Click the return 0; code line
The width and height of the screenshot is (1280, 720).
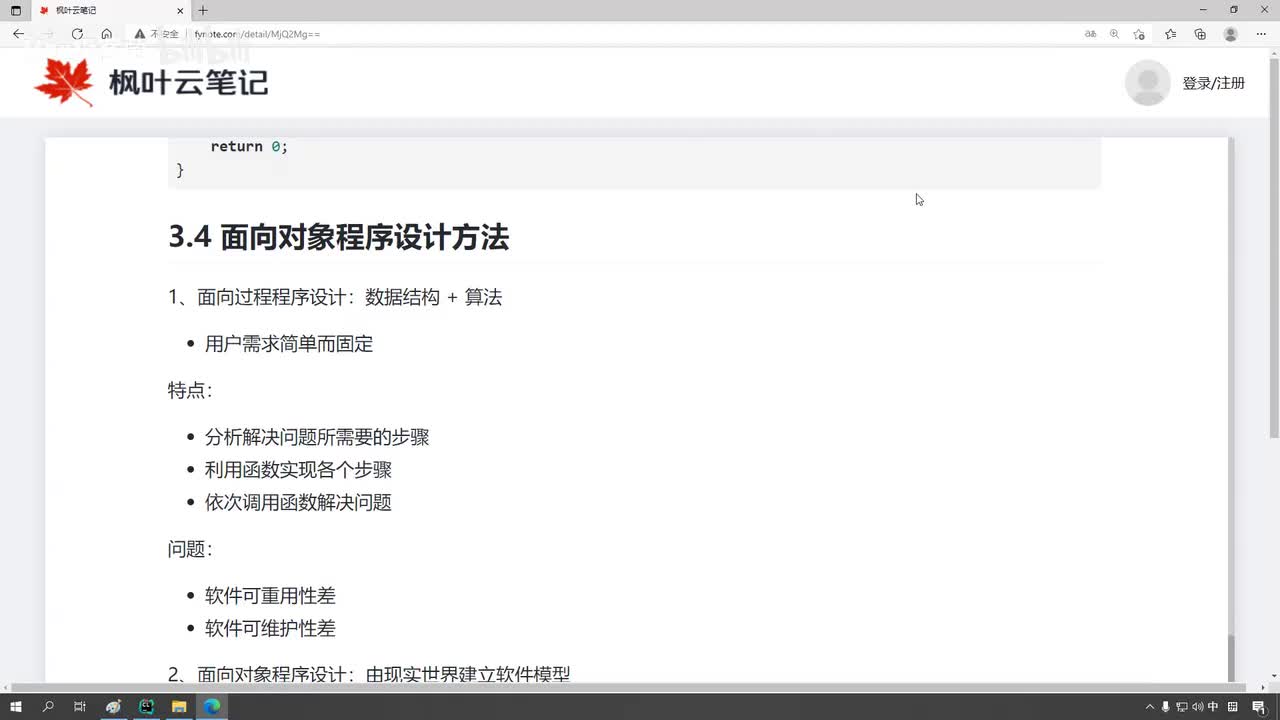click(249, 146)
